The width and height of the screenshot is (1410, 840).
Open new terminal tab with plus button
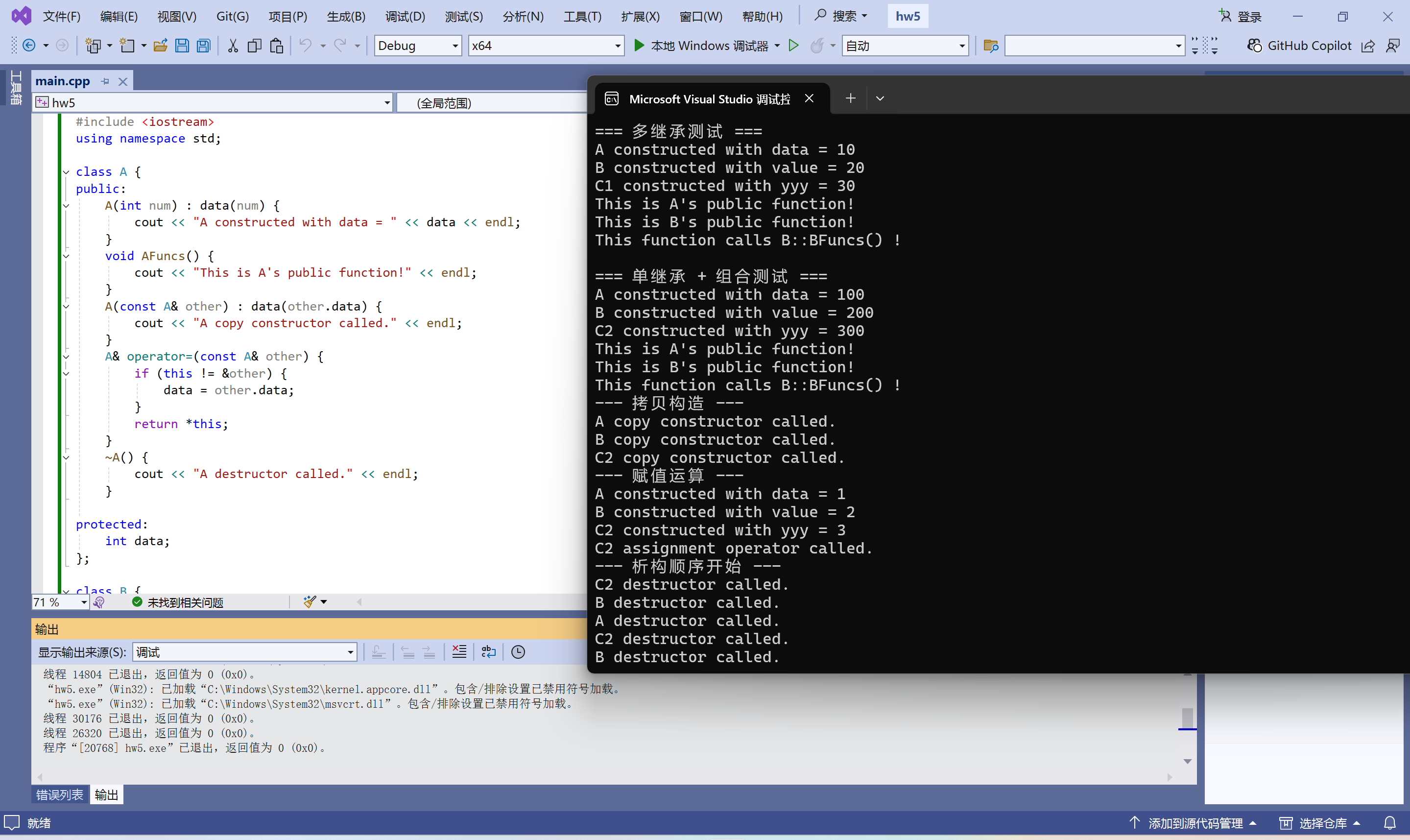(x=850, y=98)
